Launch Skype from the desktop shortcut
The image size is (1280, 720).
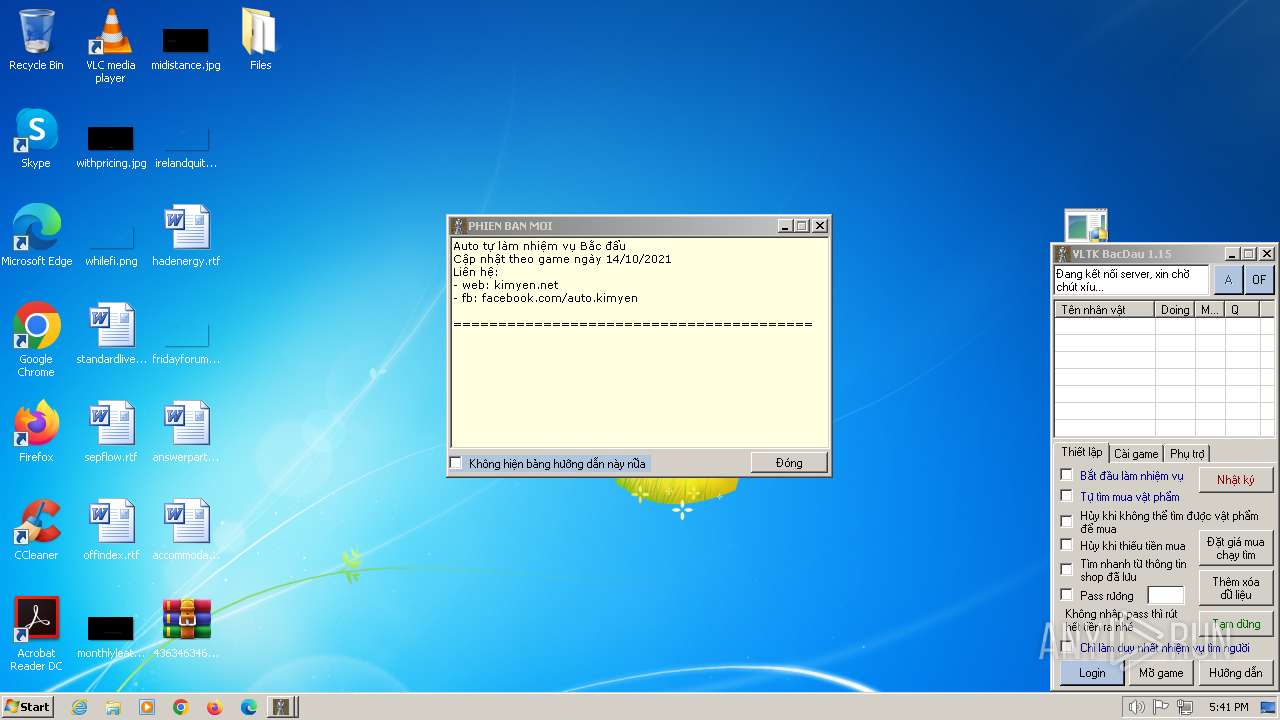tap(36, 138)
